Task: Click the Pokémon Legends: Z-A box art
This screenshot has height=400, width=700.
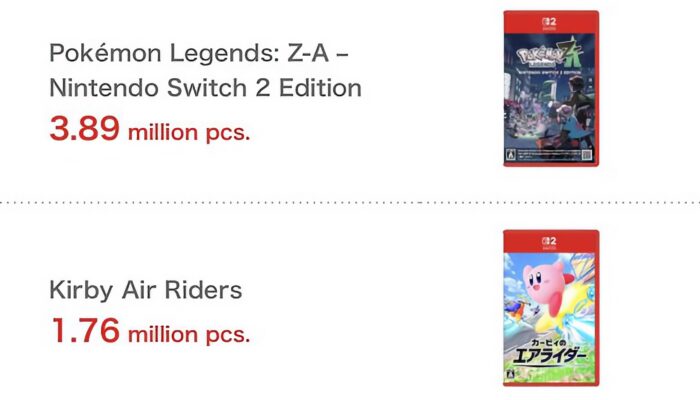Action: (x=550, y=88)
